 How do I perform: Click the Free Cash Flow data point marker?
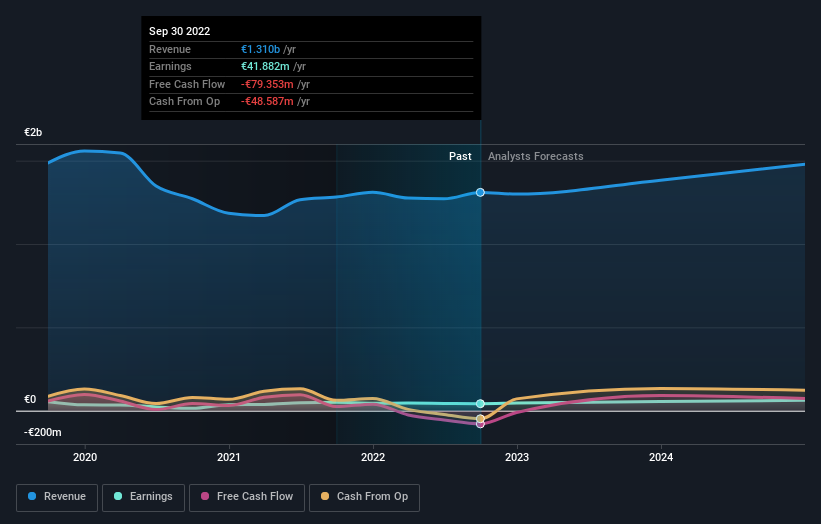tap(480, 424)
